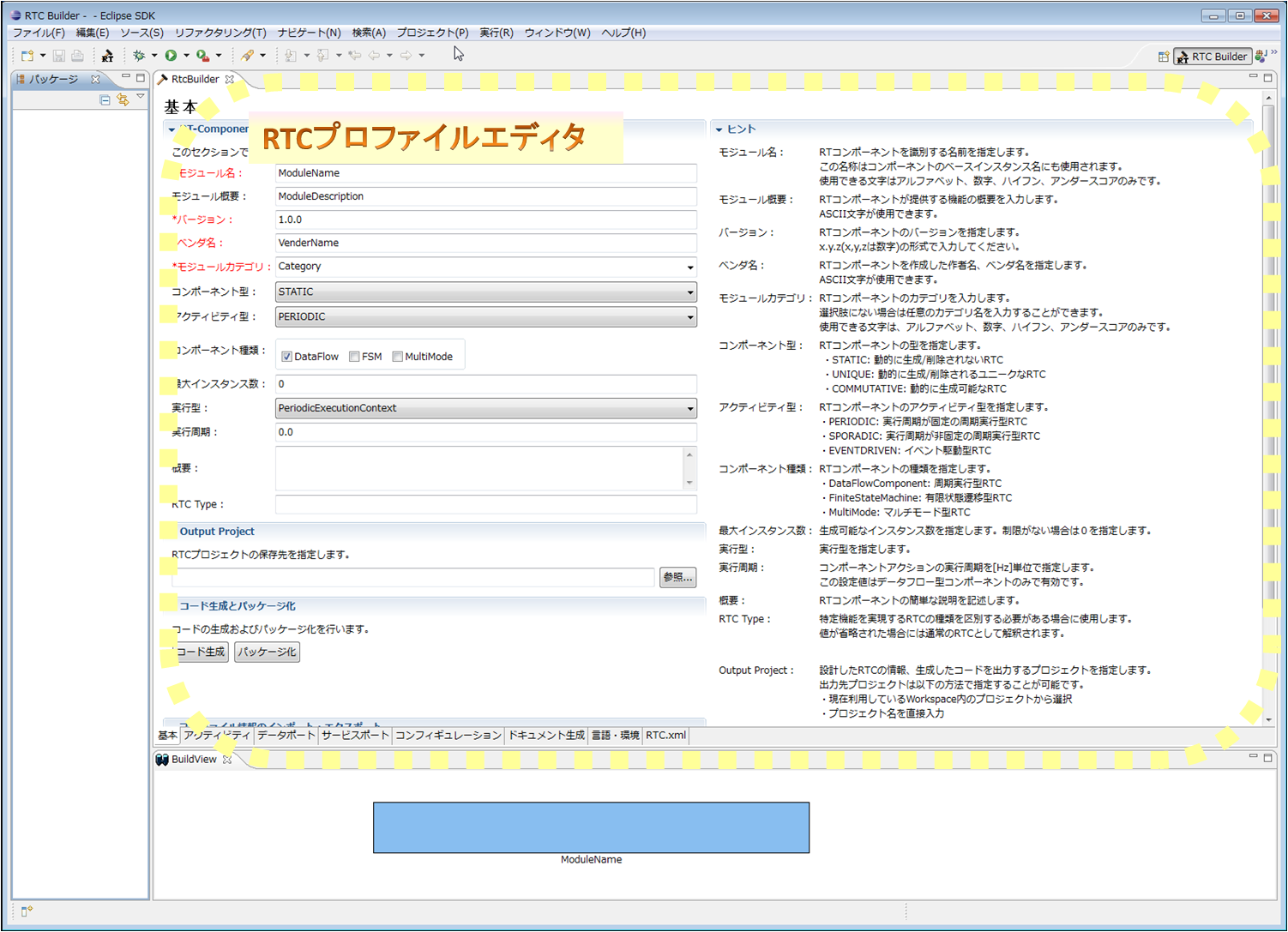
Task: Click the green Run icon
Action: [x=171, y=56]
